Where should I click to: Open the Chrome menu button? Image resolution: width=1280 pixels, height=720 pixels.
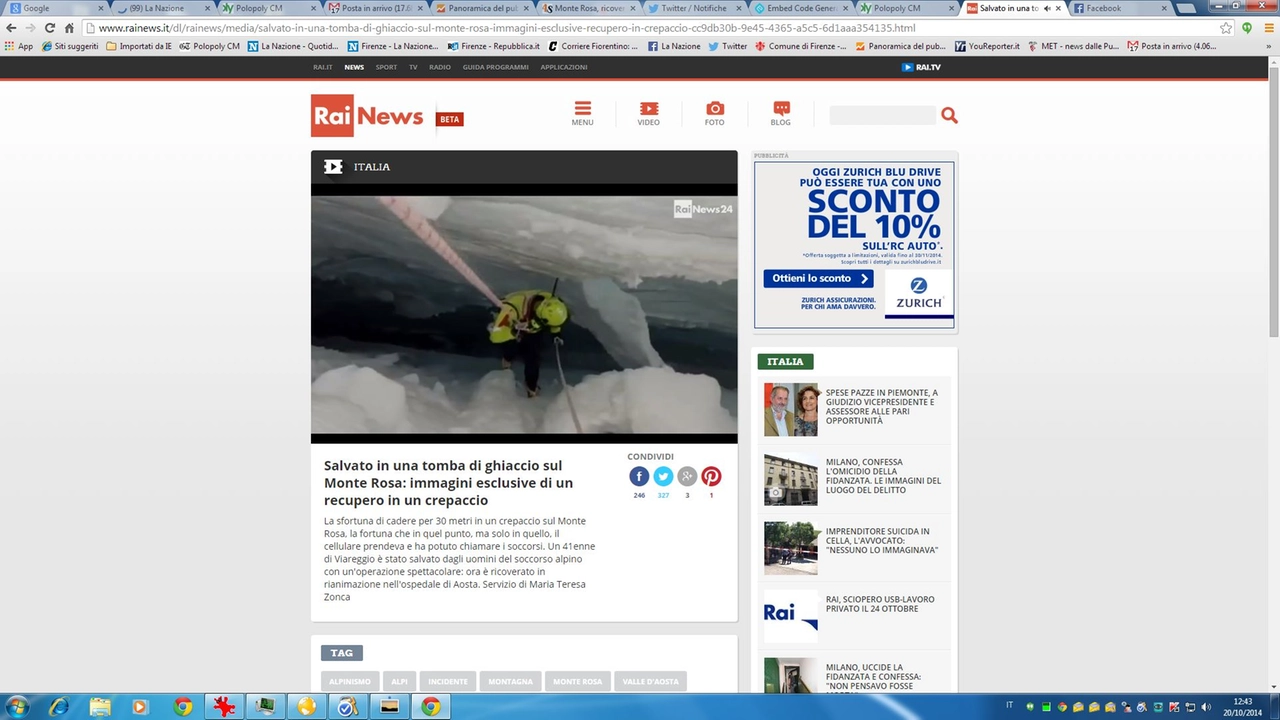click(1267, 28)
